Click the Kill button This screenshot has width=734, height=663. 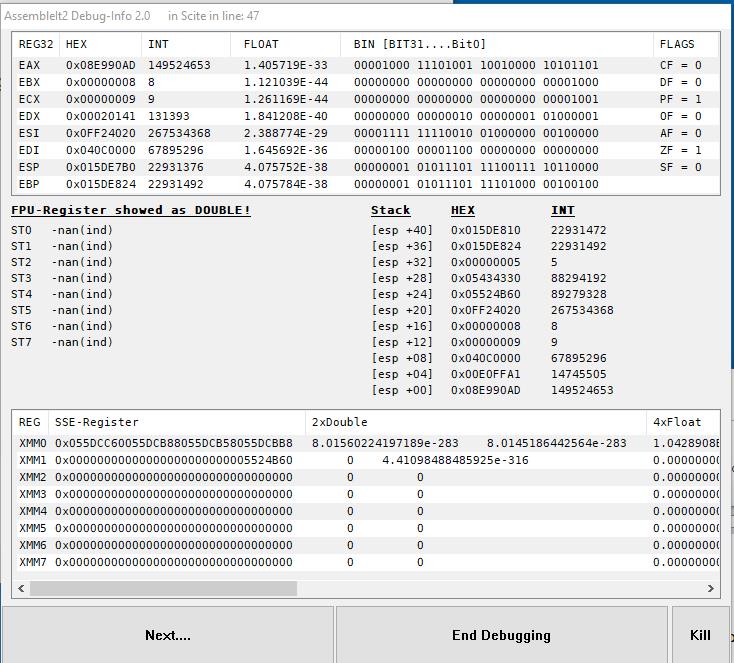(x=700, y=635)
